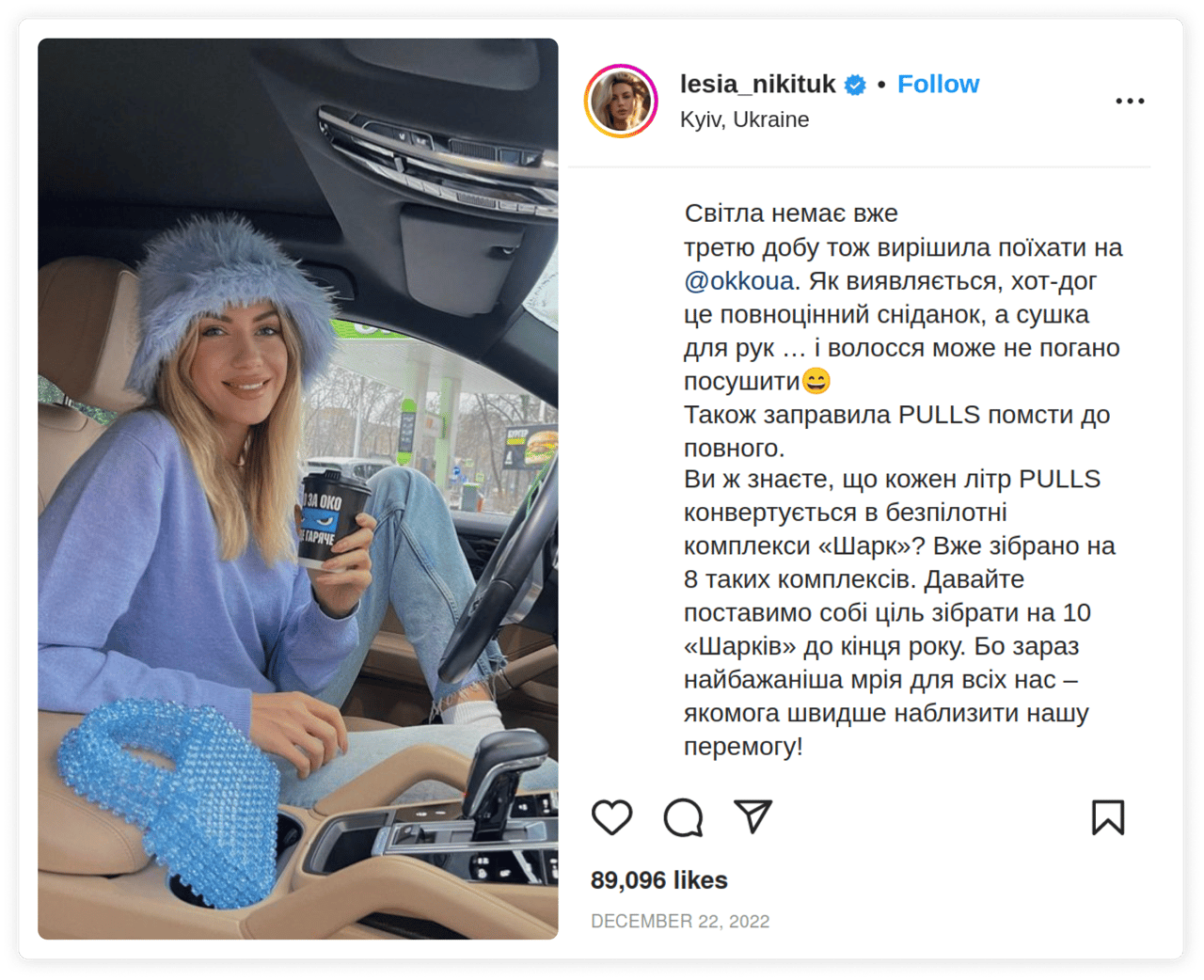The width and height of the screenshot is (1204, 980).
Task: View the 89,096 likes list
Action: [659, 879]
